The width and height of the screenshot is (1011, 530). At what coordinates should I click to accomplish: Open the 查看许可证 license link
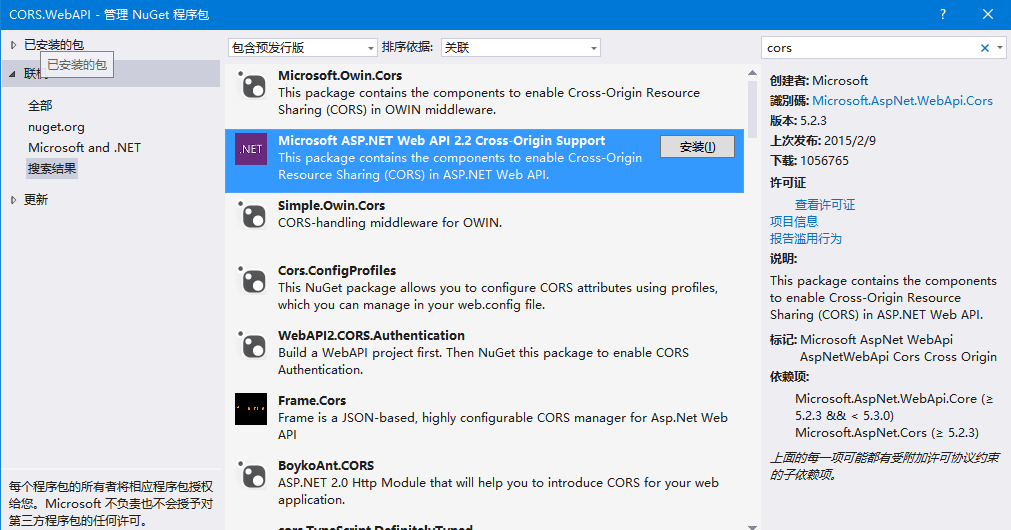click(825, 204)
